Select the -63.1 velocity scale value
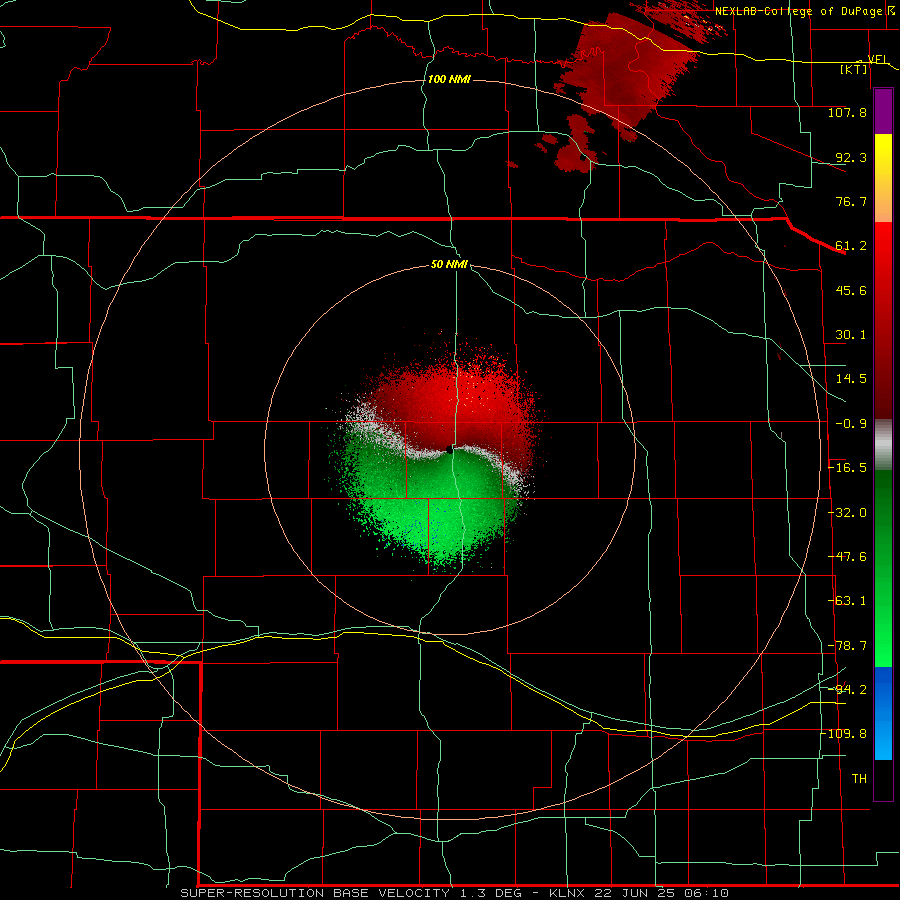Viewport: 900px width, 900px height. point(847,601)
